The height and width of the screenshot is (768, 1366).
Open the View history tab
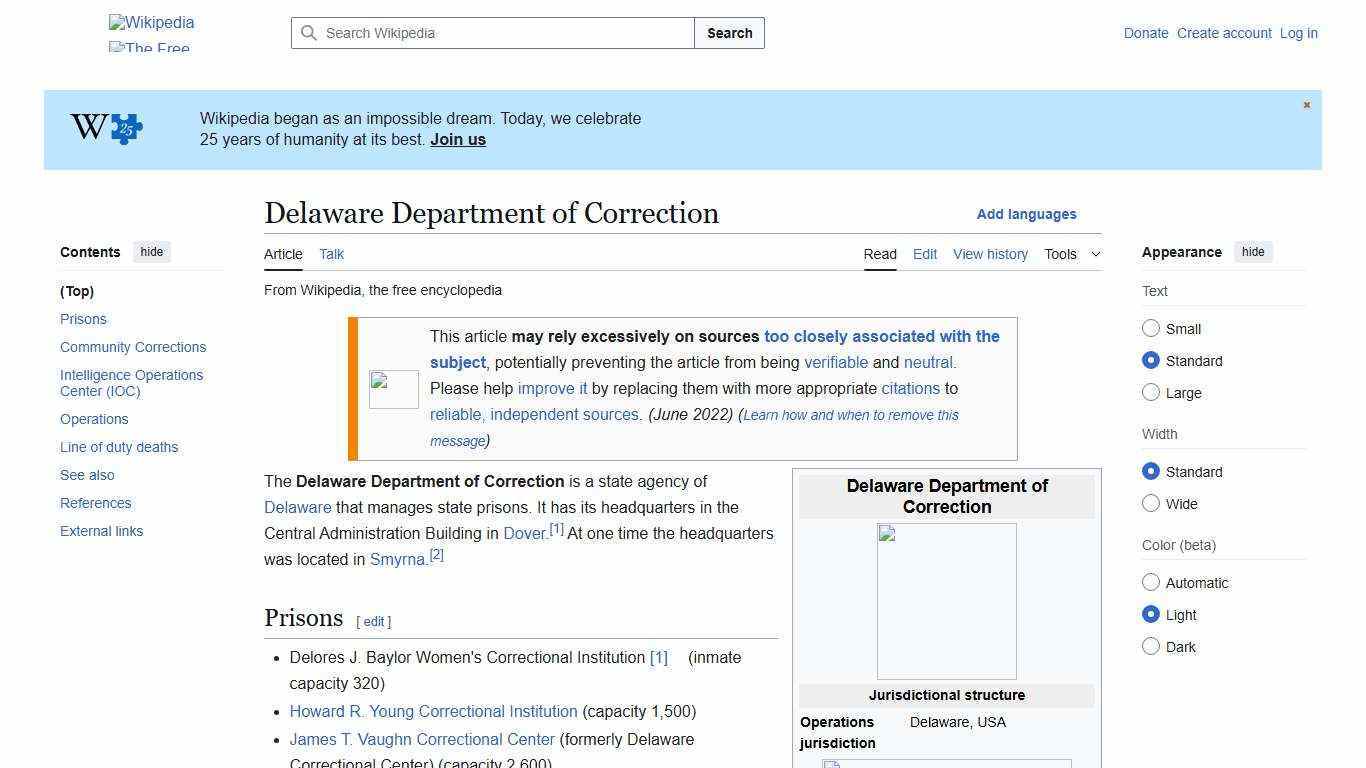click(990, 254)
